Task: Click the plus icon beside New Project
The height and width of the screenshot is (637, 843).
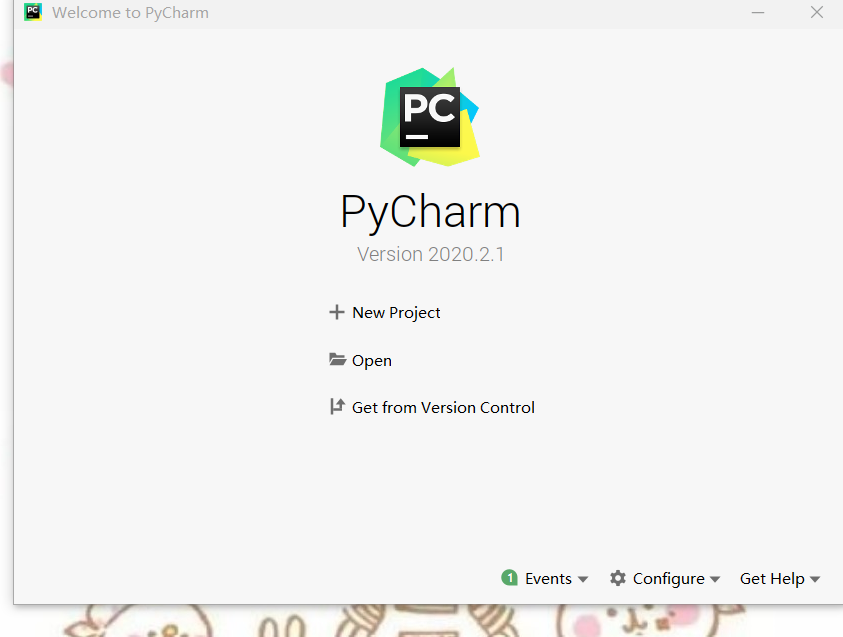Action: [337, 312]
